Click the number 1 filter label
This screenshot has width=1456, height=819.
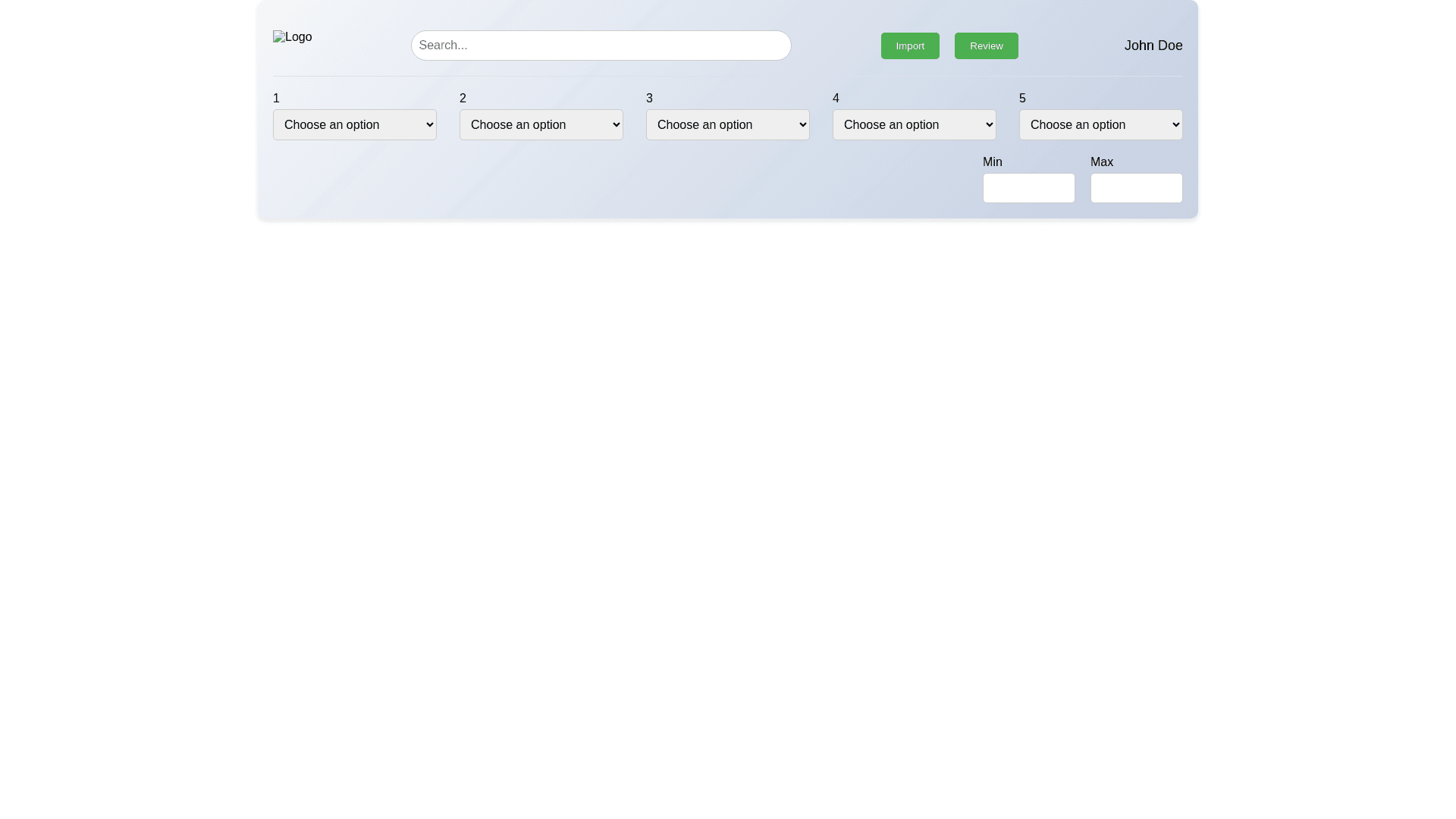tap(276, 99)
